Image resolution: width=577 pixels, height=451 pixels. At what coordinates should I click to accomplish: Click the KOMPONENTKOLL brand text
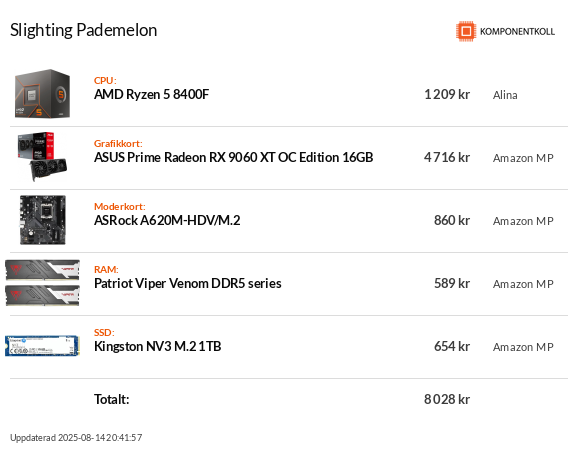517,32
